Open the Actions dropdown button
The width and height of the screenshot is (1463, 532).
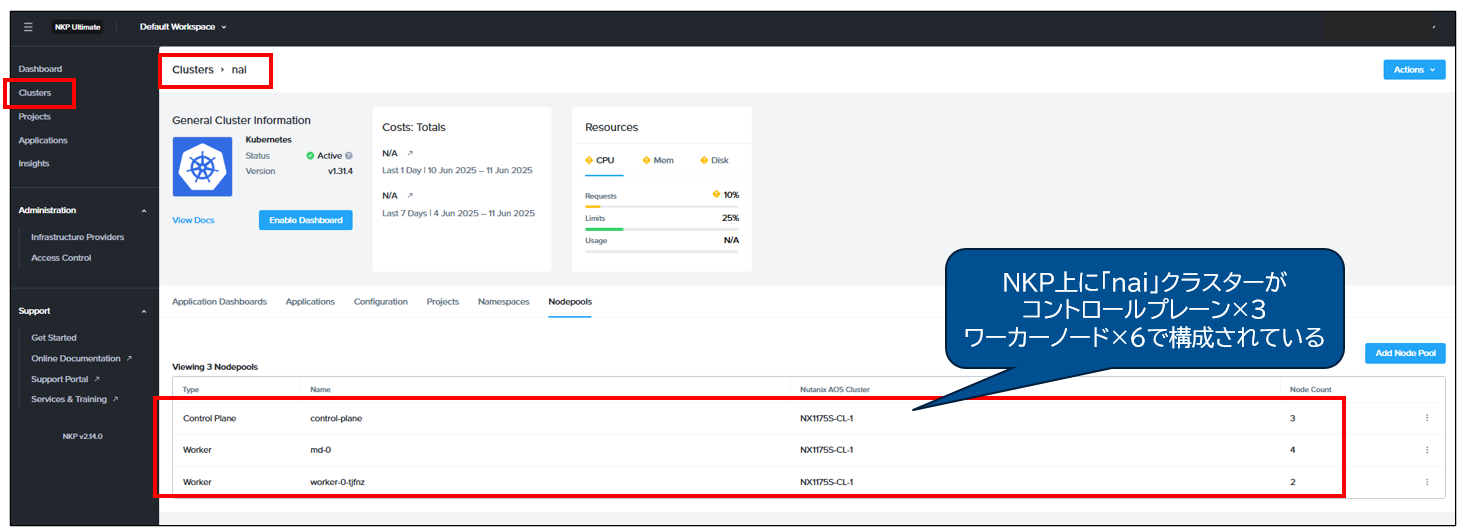[1413, 70]
